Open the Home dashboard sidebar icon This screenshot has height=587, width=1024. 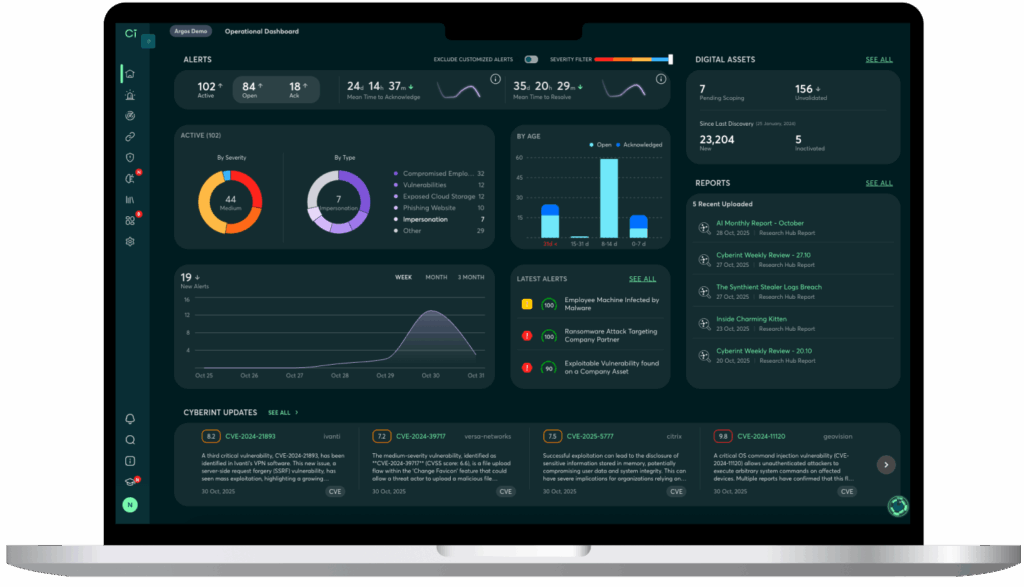pos(130,74)
